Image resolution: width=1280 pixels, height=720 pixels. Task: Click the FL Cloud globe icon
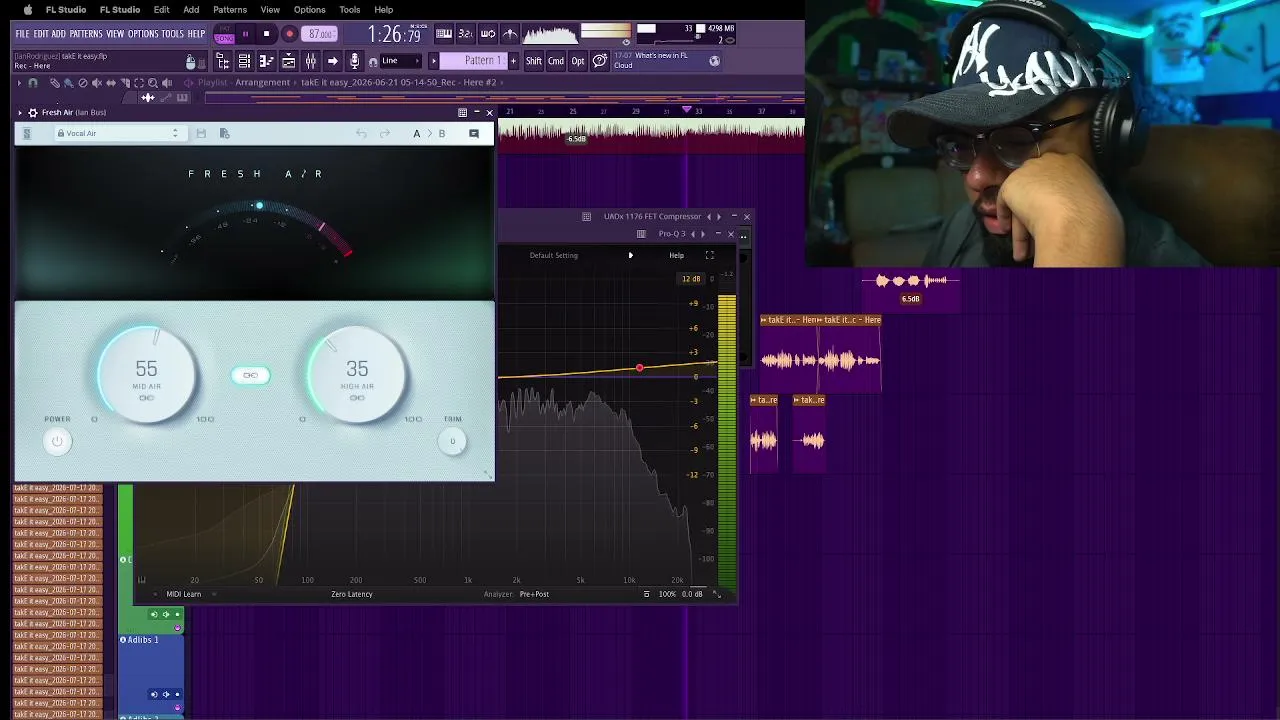714,61
